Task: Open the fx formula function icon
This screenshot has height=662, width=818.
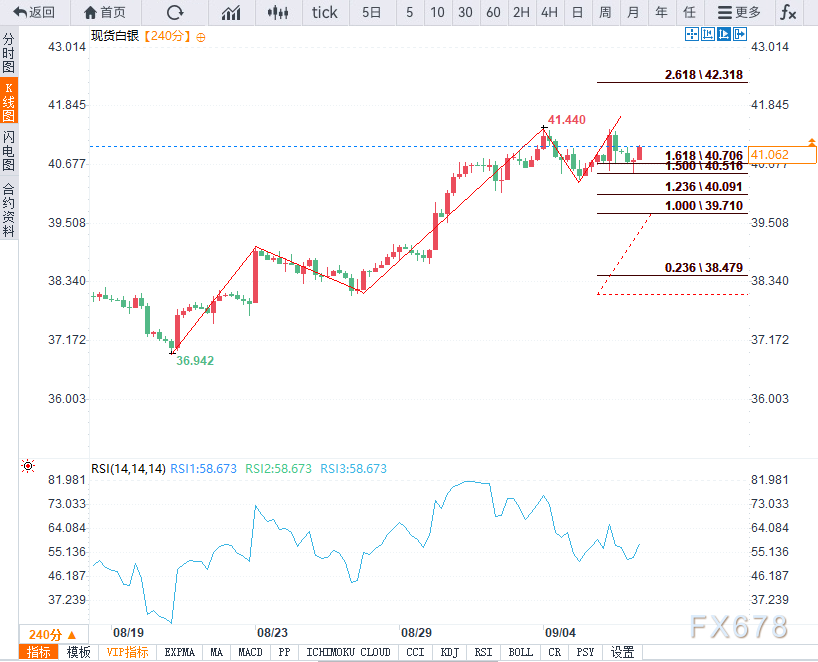Action: coord(789,13)
